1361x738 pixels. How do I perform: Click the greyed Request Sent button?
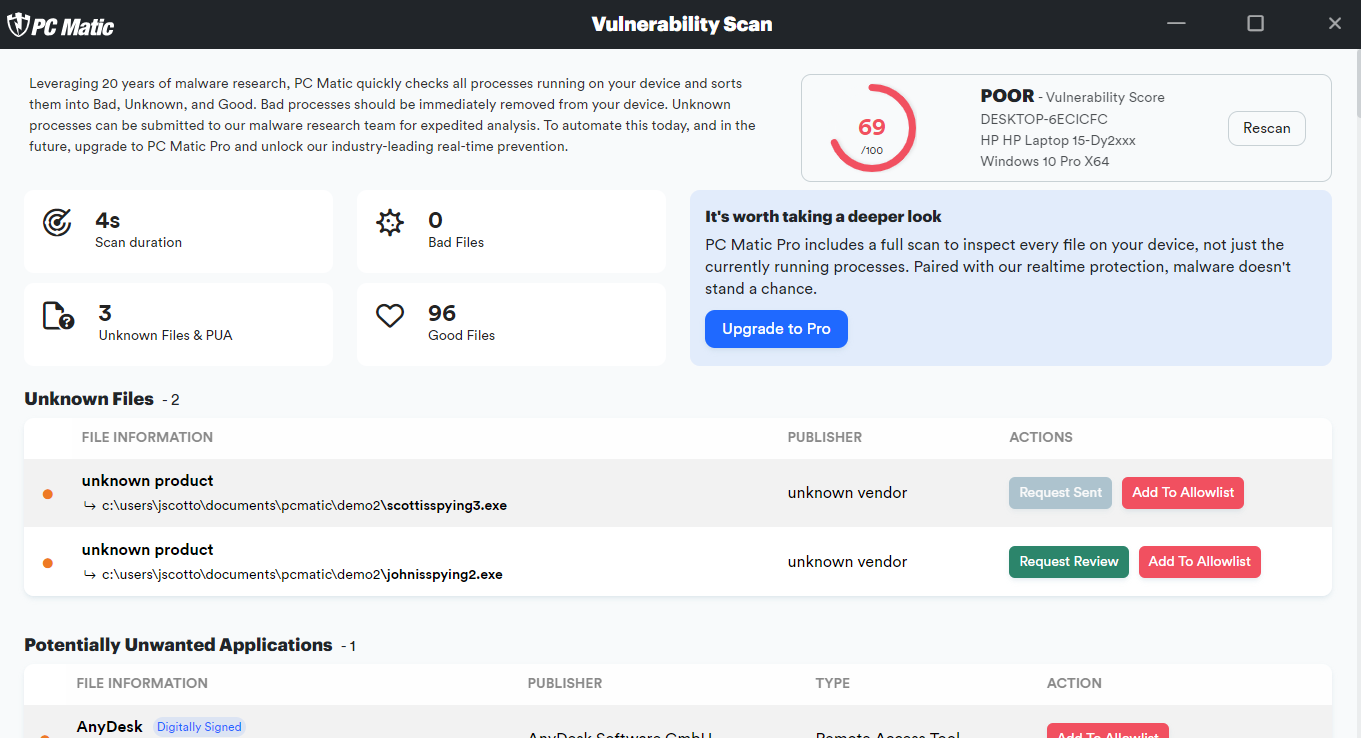click(x=1060, y=493)
